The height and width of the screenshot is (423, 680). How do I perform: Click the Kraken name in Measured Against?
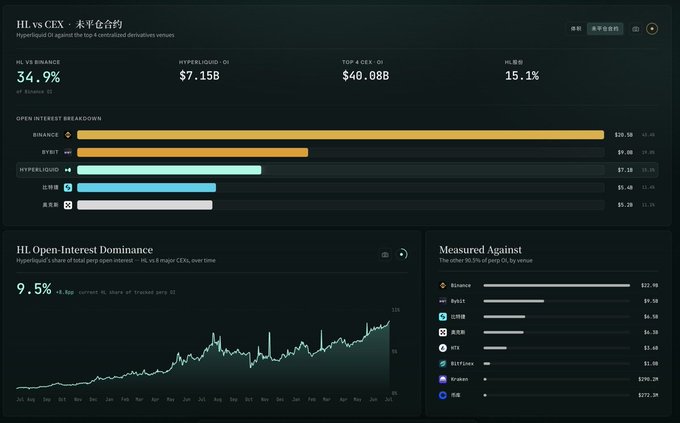tap(459, 379)
